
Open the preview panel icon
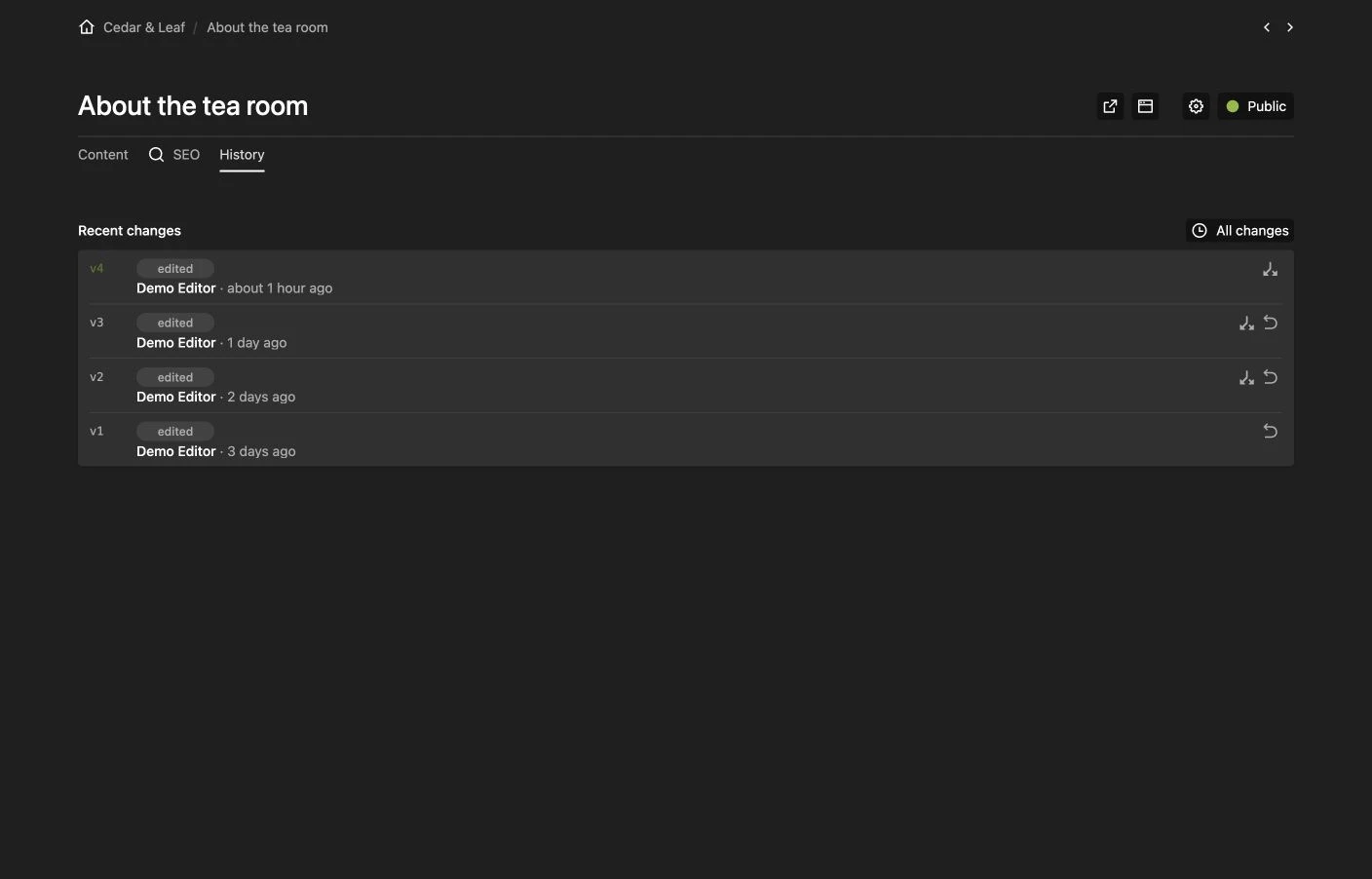1146,106
